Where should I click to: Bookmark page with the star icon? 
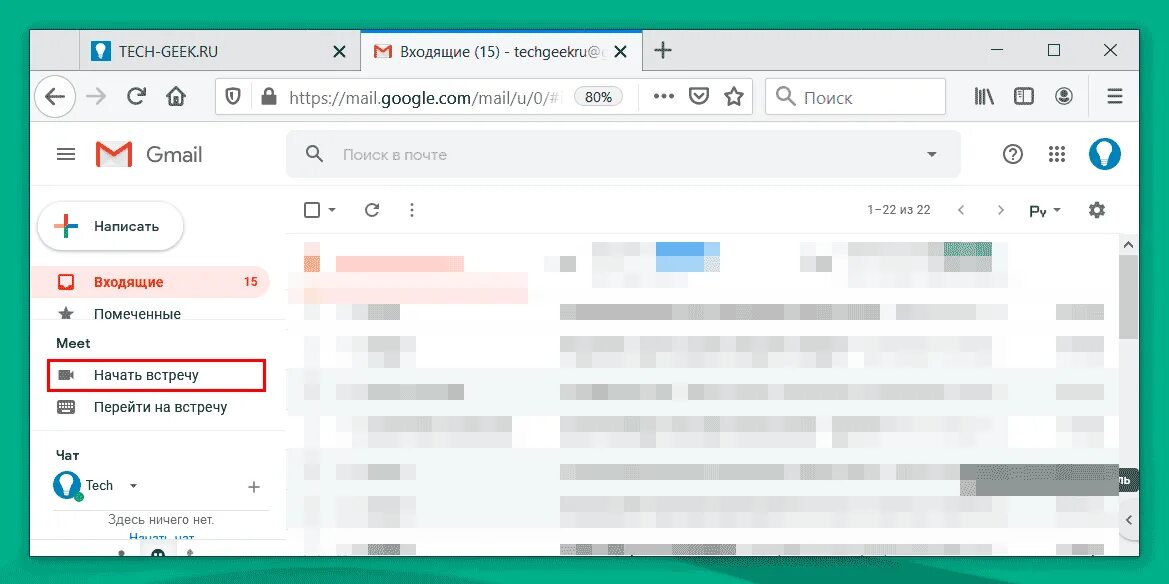point(734,97)
